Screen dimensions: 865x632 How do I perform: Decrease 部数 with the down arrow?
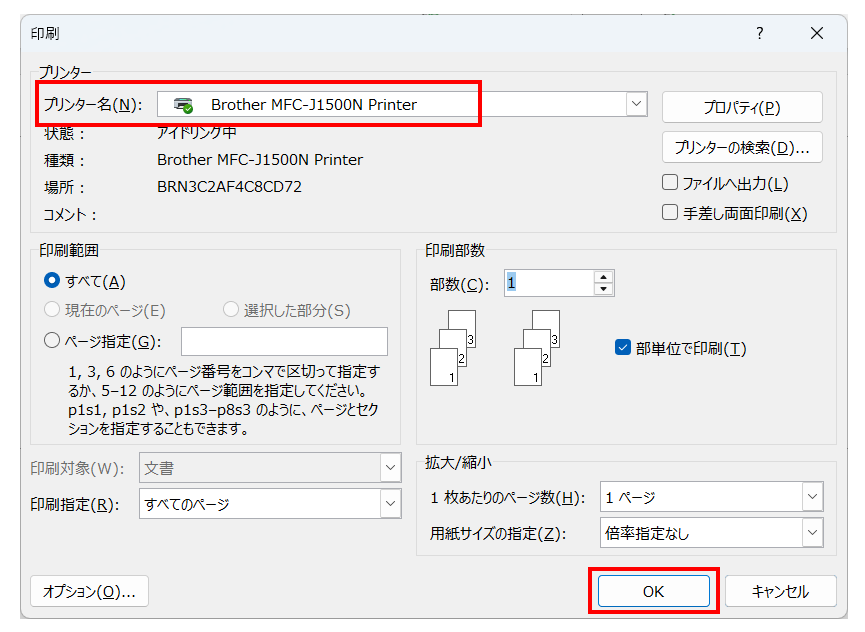(x=604, y=289)
